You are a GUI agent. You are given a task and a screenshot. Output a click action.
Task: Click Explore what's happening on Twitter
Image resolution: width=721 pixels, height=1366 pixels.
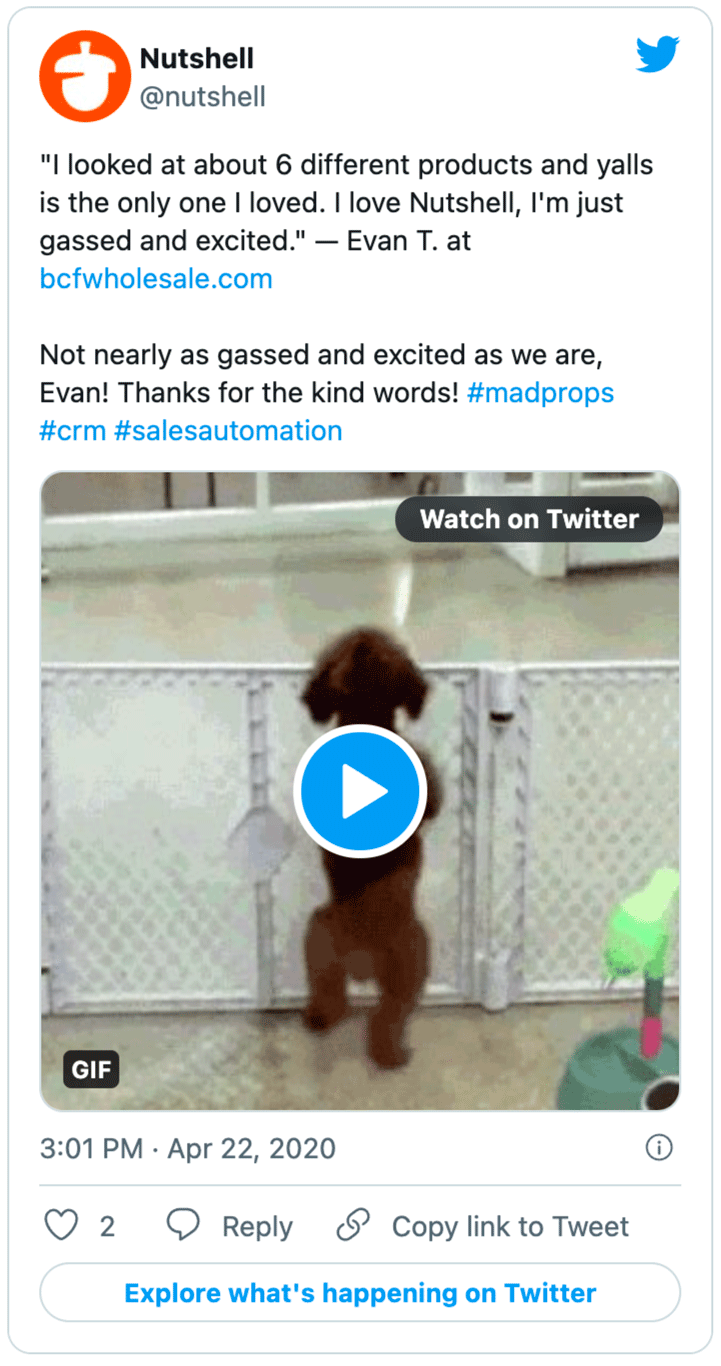click(x=360, y=1293)
